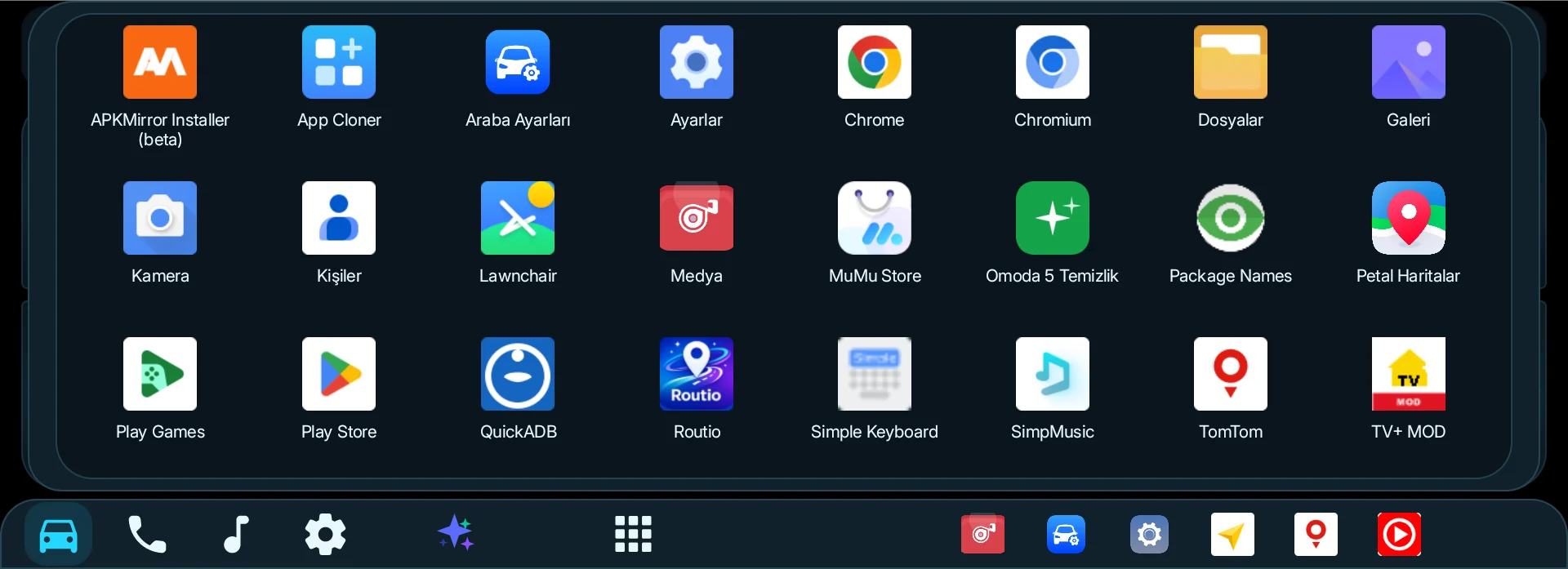Open car settings shortcut in dock
The image size is (1568, 569).
[x=1067, y=534]
